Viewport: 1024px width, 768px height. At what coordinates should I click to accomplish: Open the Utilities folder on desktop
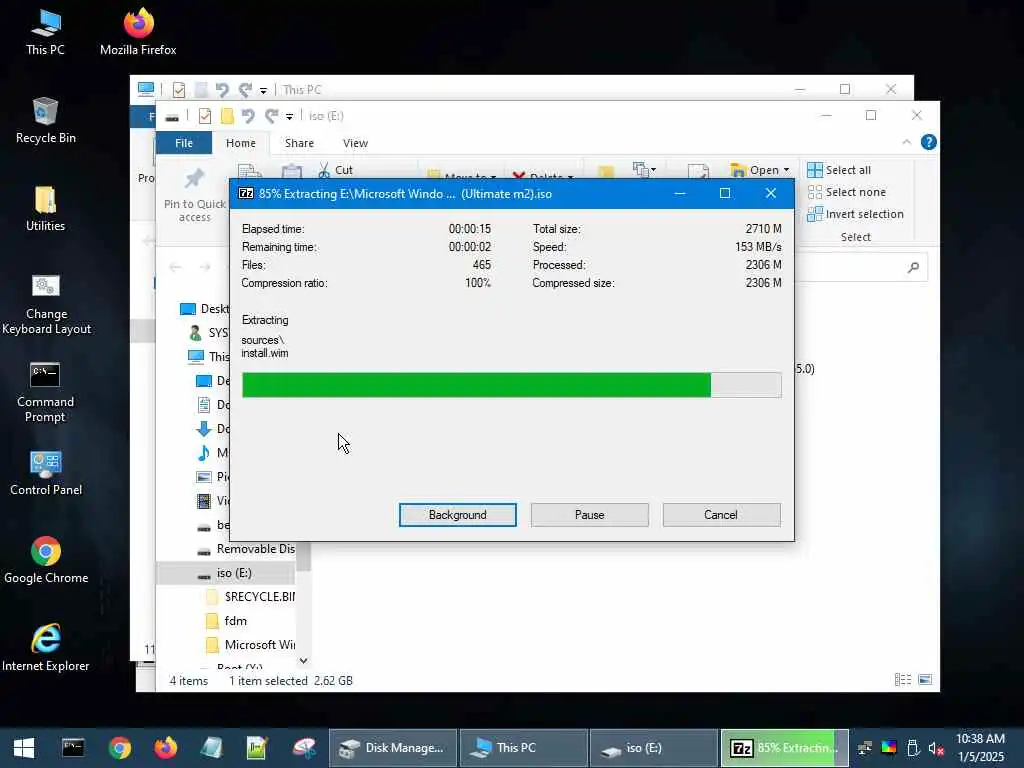45,209
